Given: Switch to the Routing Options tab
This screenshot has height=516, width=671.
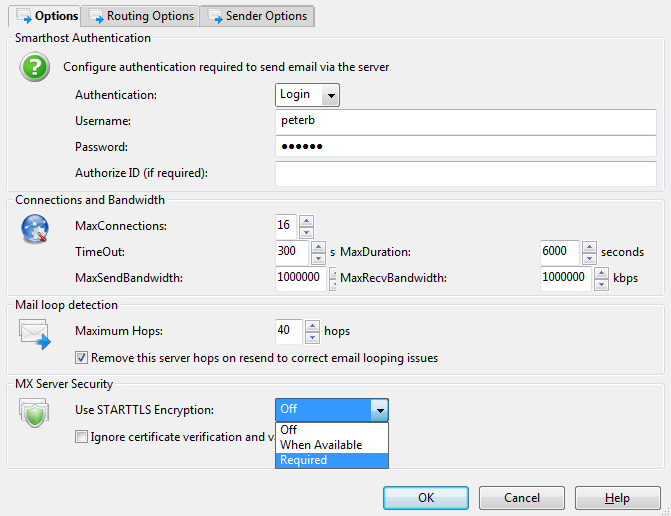Looking at the screenshot, I should tap(141, 16).
